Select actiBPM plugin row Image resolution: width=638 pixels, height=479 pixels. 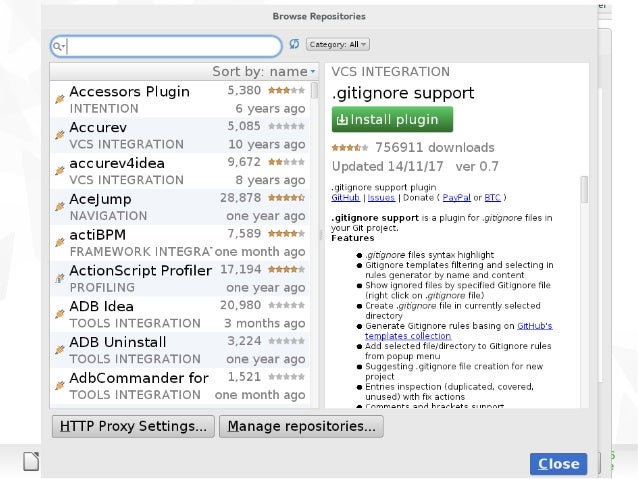coord(179,243)
